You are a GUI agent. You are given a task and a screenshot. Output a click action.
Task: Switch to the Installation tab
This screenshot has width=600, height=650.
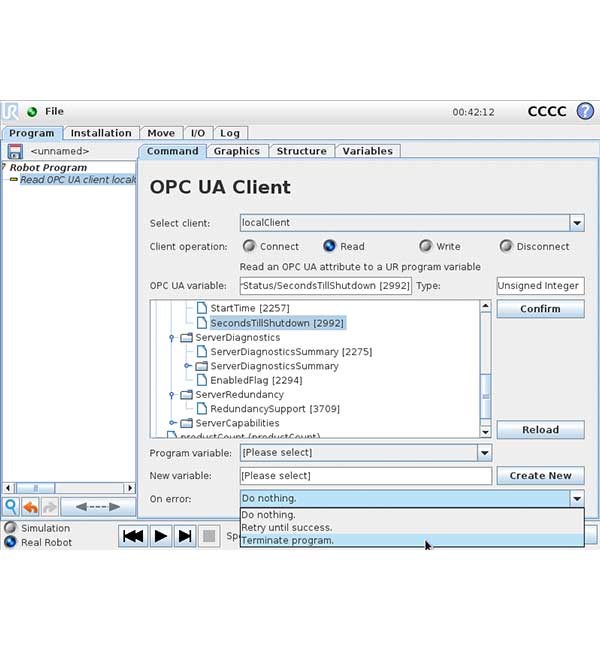[x=101, y=133]
